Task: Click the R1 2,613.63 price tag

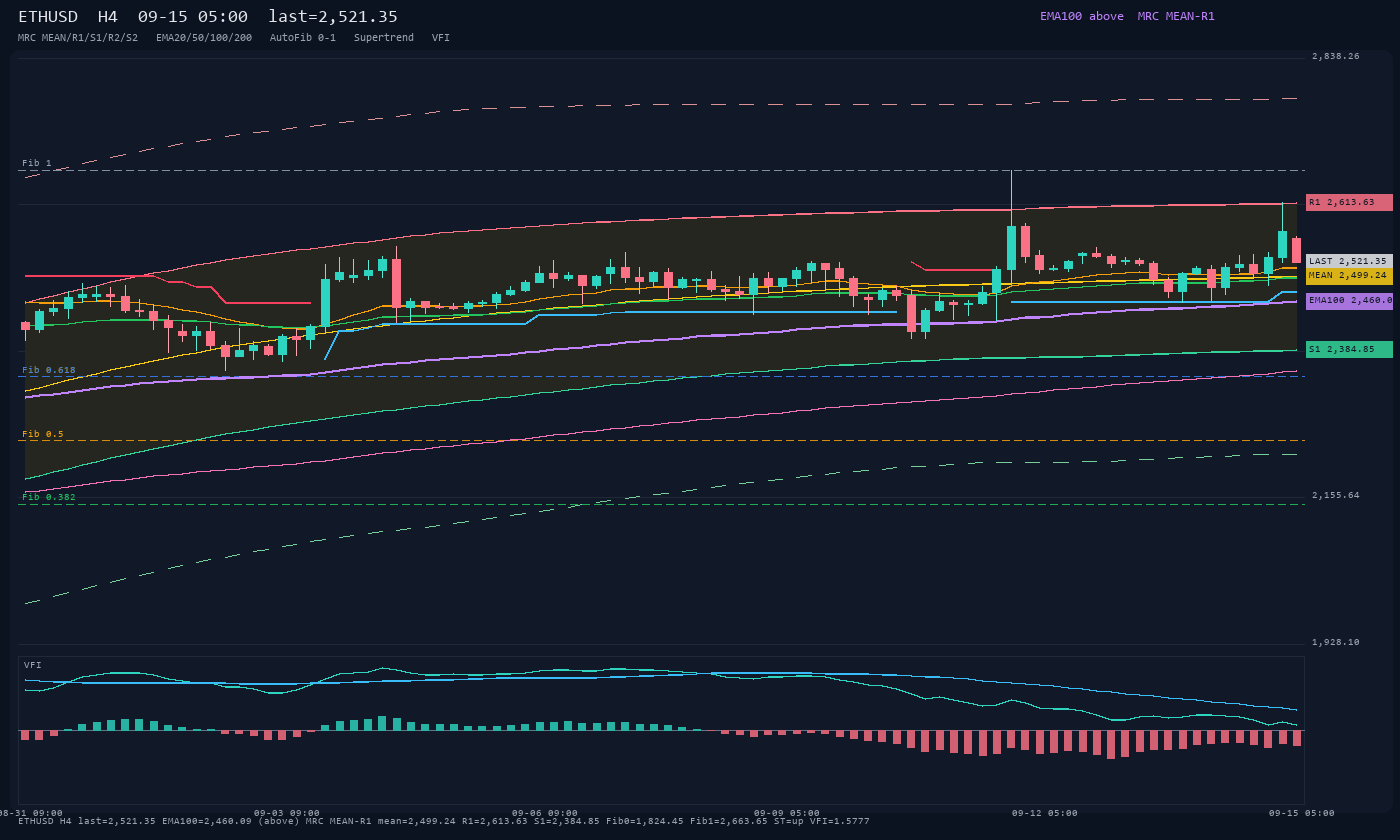Action: (1349, 202)
